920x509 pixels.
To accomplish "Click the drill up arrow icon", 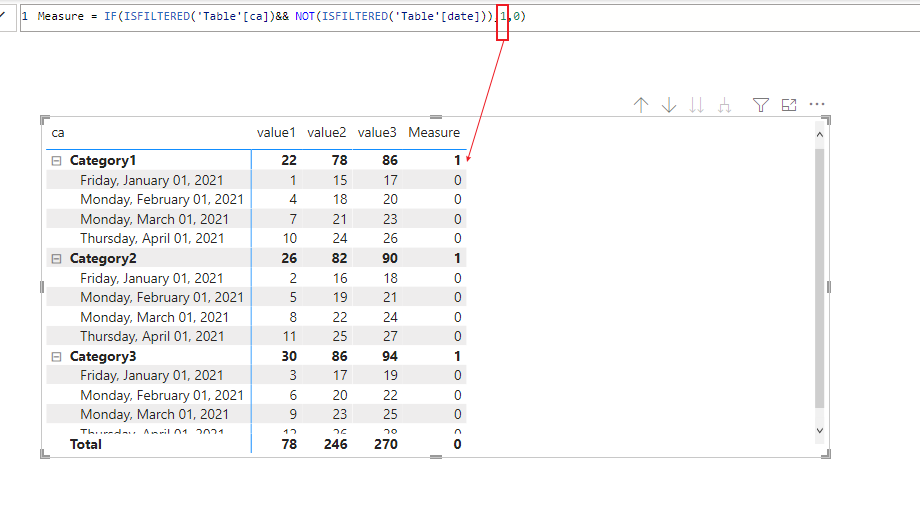I will point(641,105).
